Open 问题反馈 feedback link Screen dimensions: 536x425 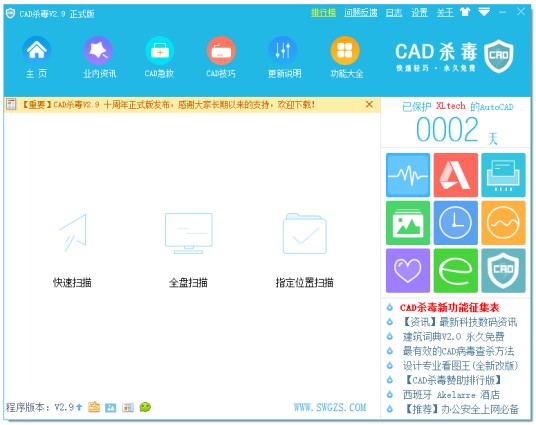pyautogui.click(x=361, y=13)
